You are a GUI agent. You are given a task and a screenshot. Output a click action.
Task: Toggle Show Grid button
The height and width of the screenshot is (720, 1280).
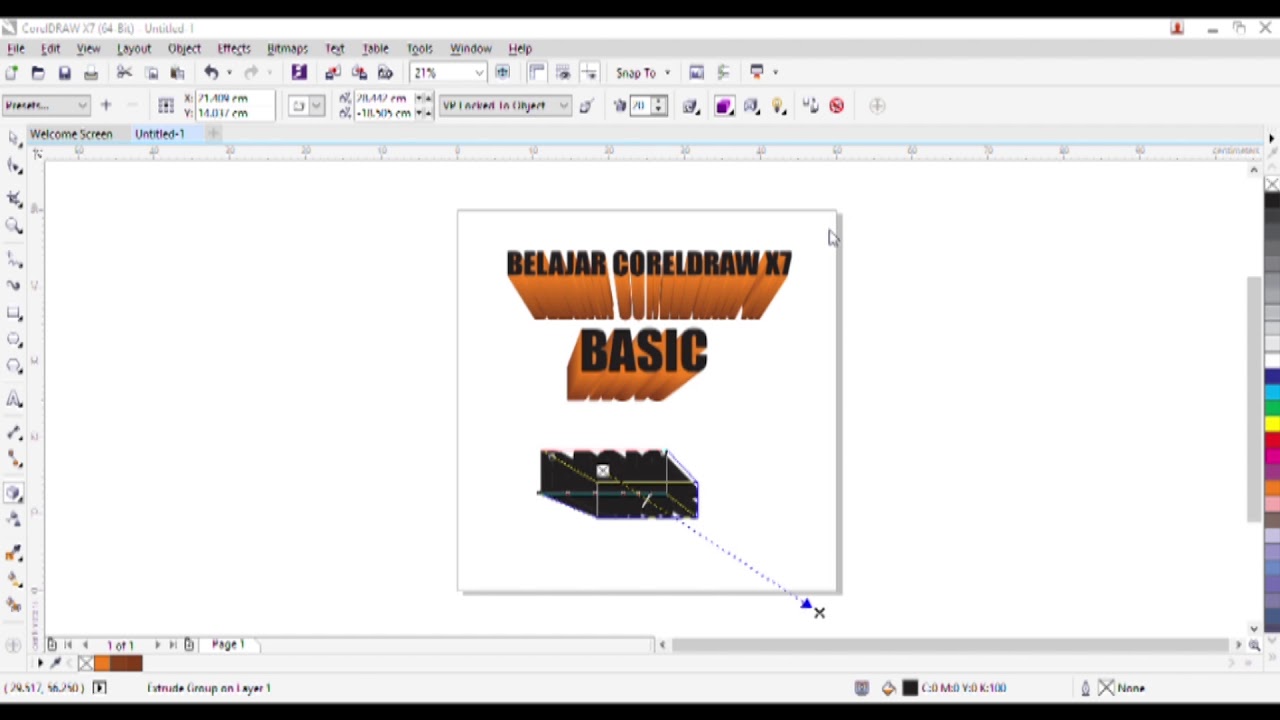coord(563,73)
